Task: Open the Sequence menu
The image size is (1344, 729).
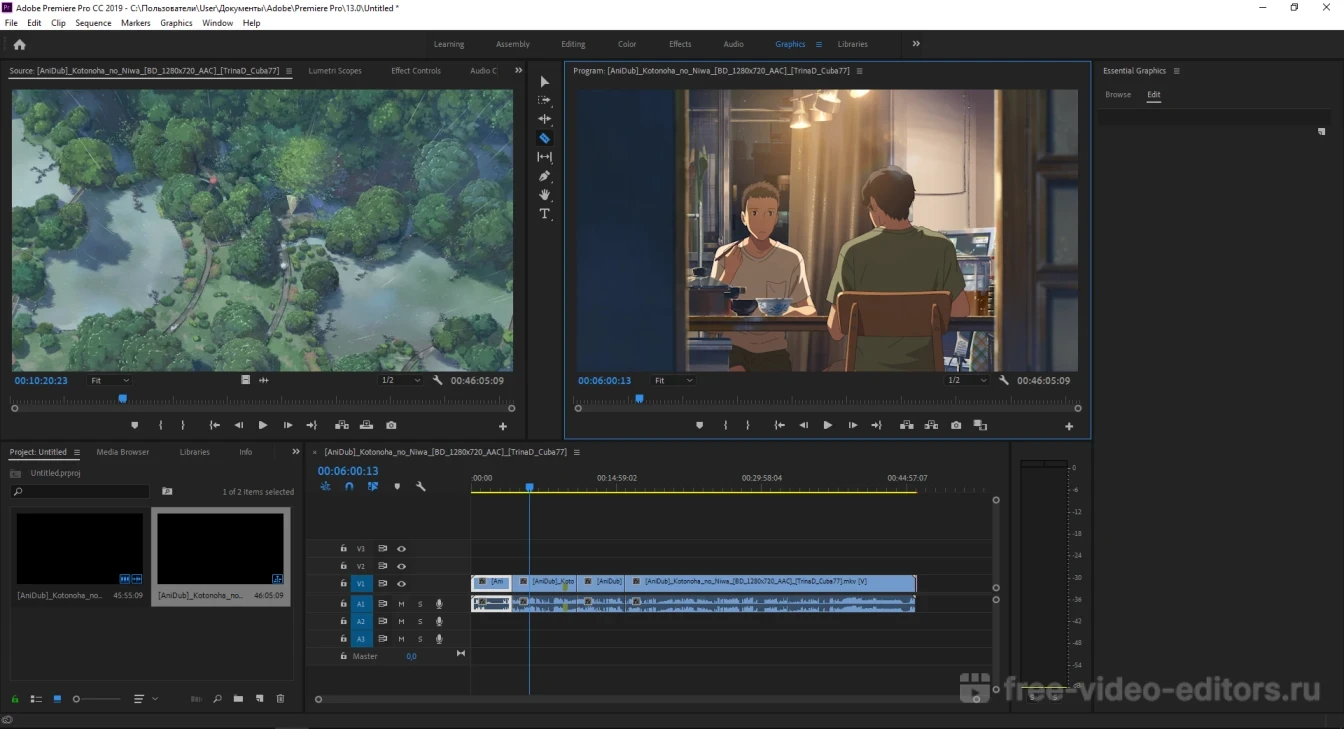Action: click(x=93, y=23)
